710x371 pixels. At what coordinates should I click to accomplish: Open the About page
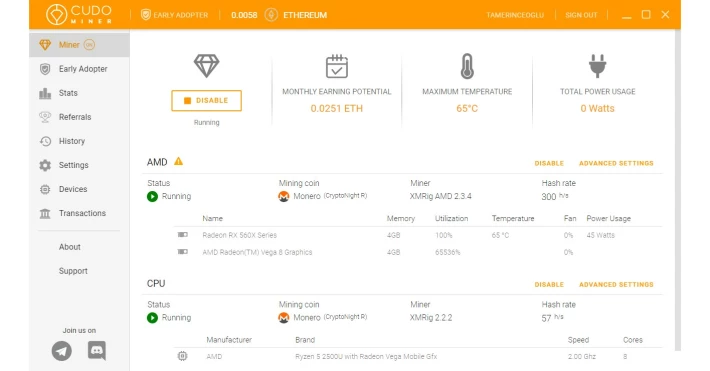70,247
